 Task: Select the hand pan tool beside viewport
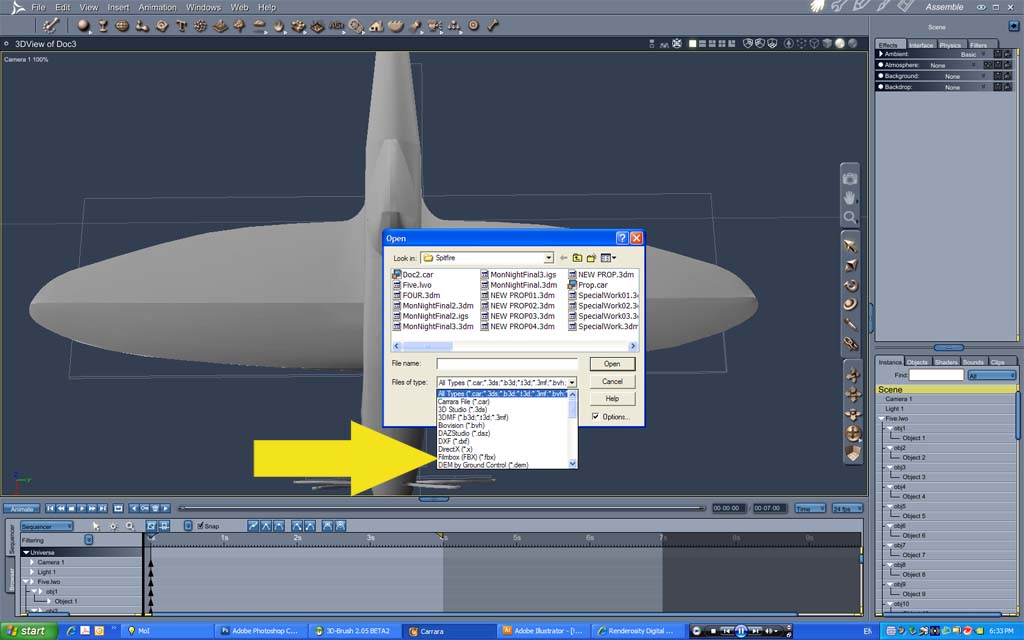(x=850, y=197)
